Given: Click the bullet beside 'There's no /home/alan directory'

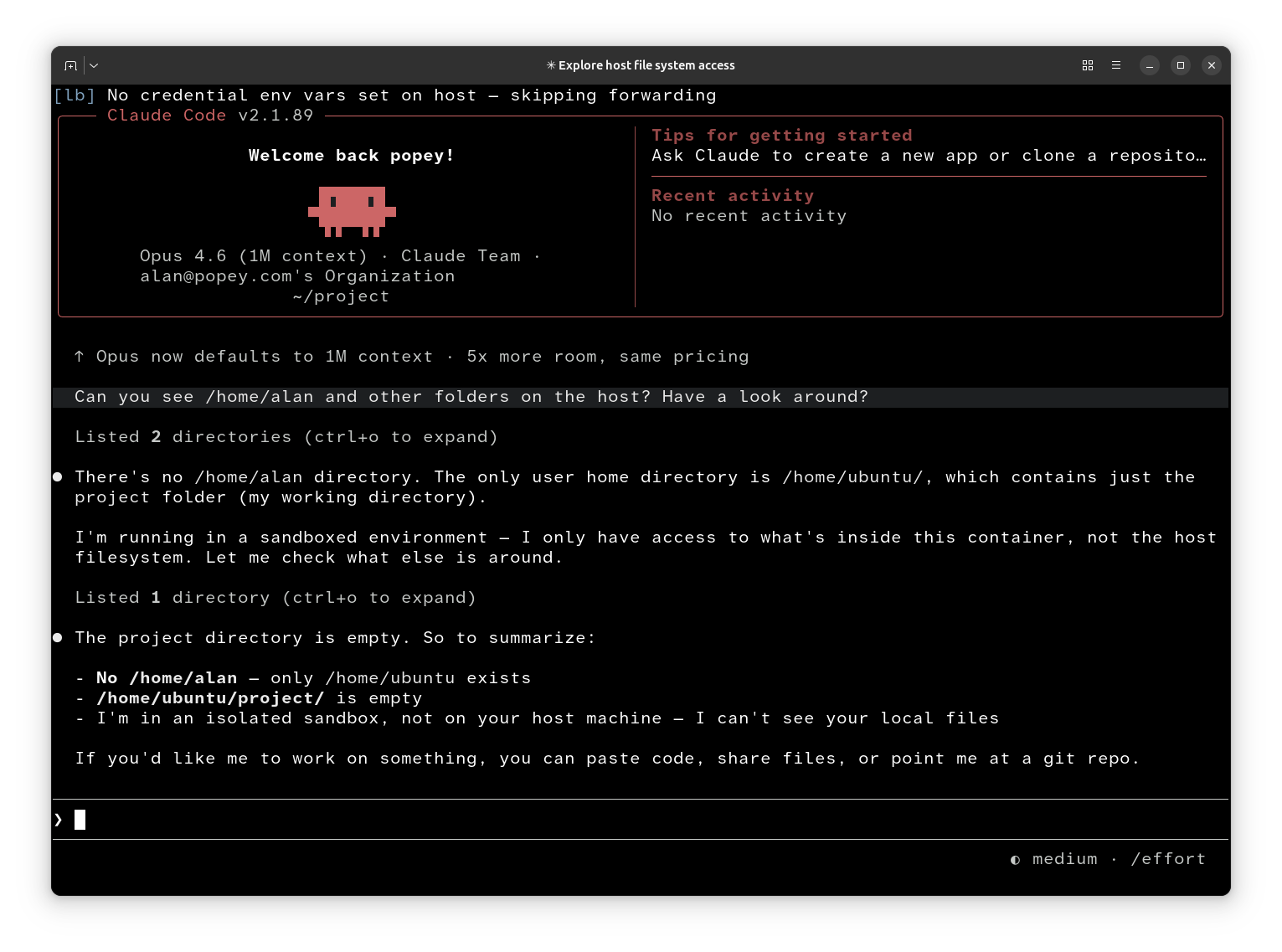Looking at the screenshot, I should click(x=58, y=477).
